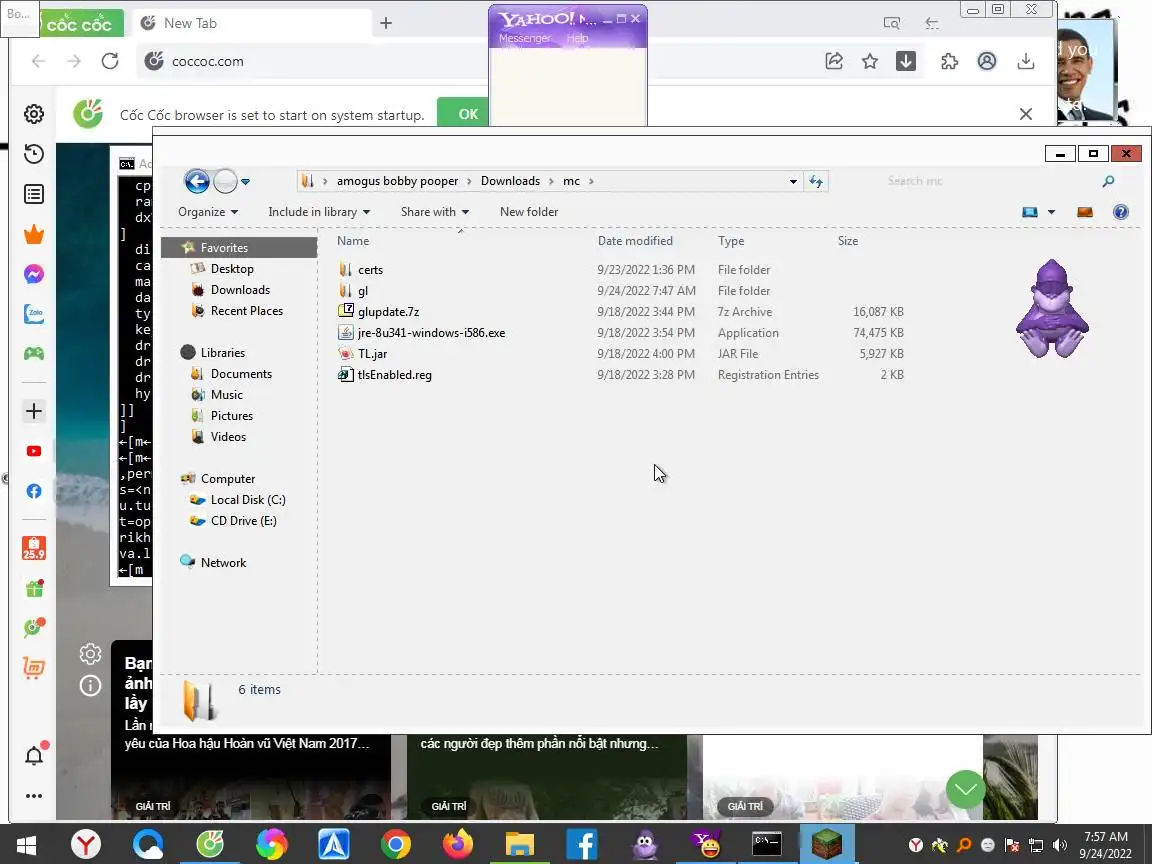
Task: Go back in Explorer window
Action: [x=197, y=181]
